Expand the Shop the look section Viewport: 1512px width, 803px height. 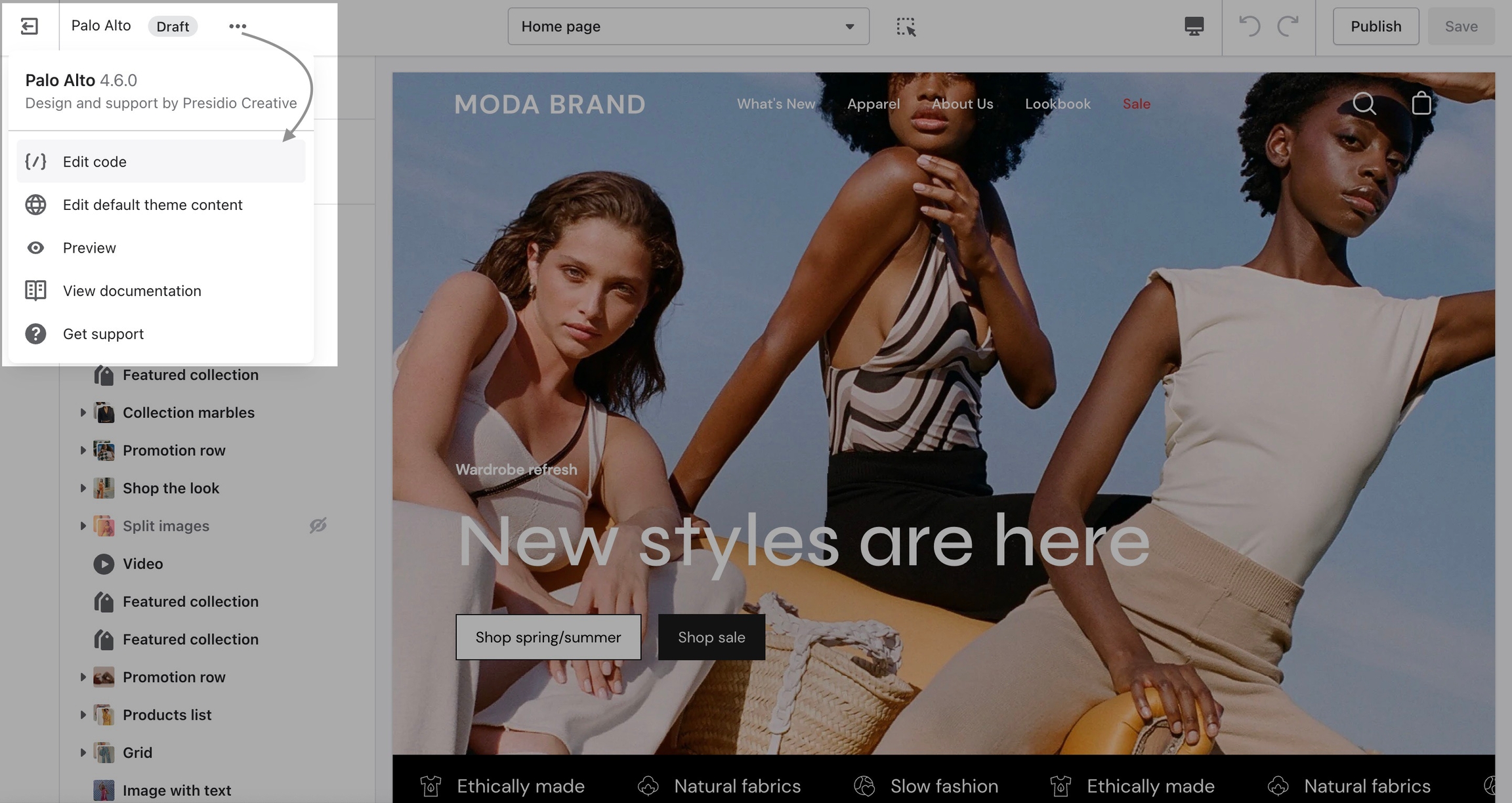click(x=83, y=488)
